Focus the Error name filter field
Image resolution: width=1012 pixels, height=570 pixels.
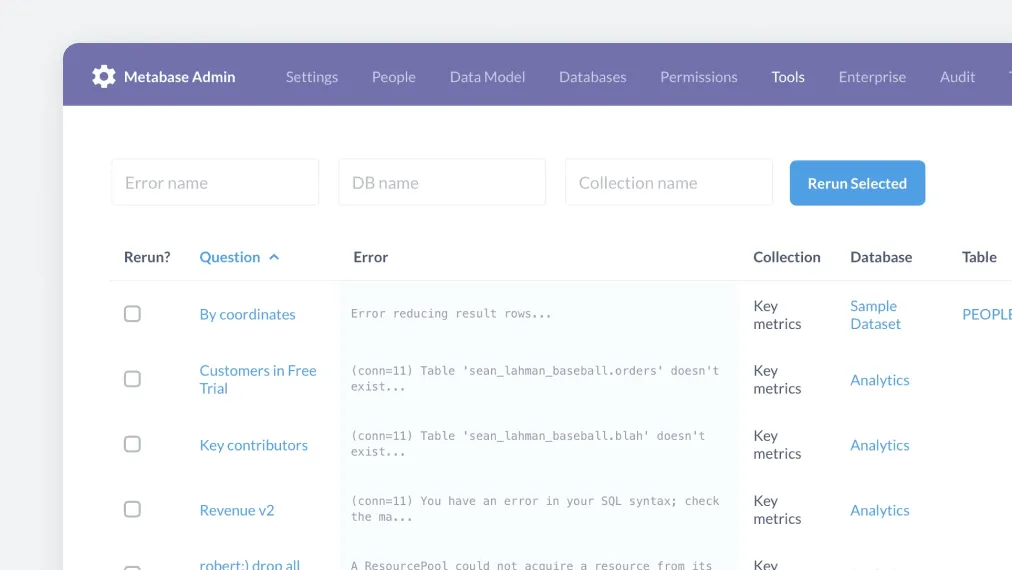click(215, 183)
